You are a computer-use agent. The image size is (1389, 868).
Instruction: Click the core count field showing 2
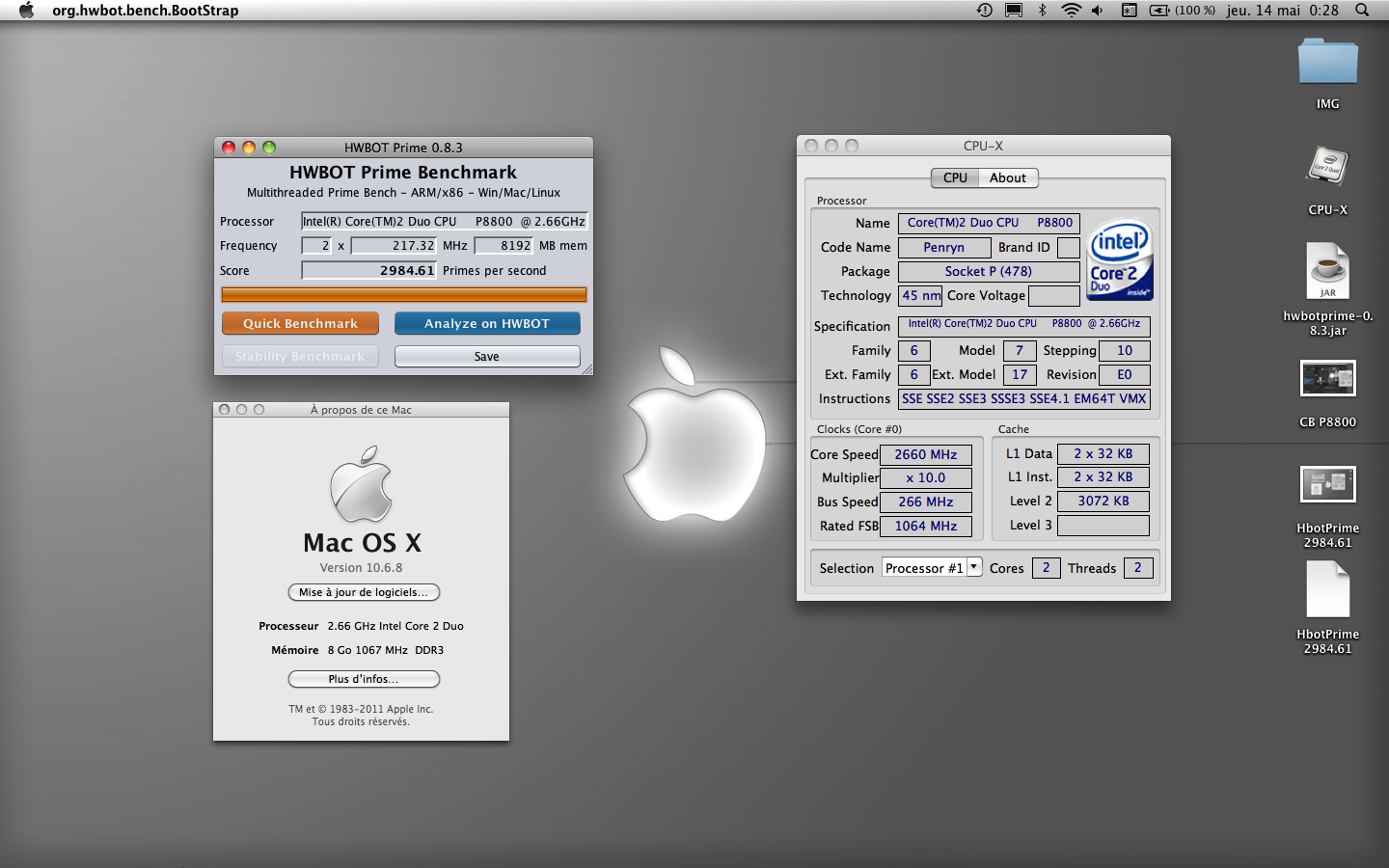tap(317, 245)
